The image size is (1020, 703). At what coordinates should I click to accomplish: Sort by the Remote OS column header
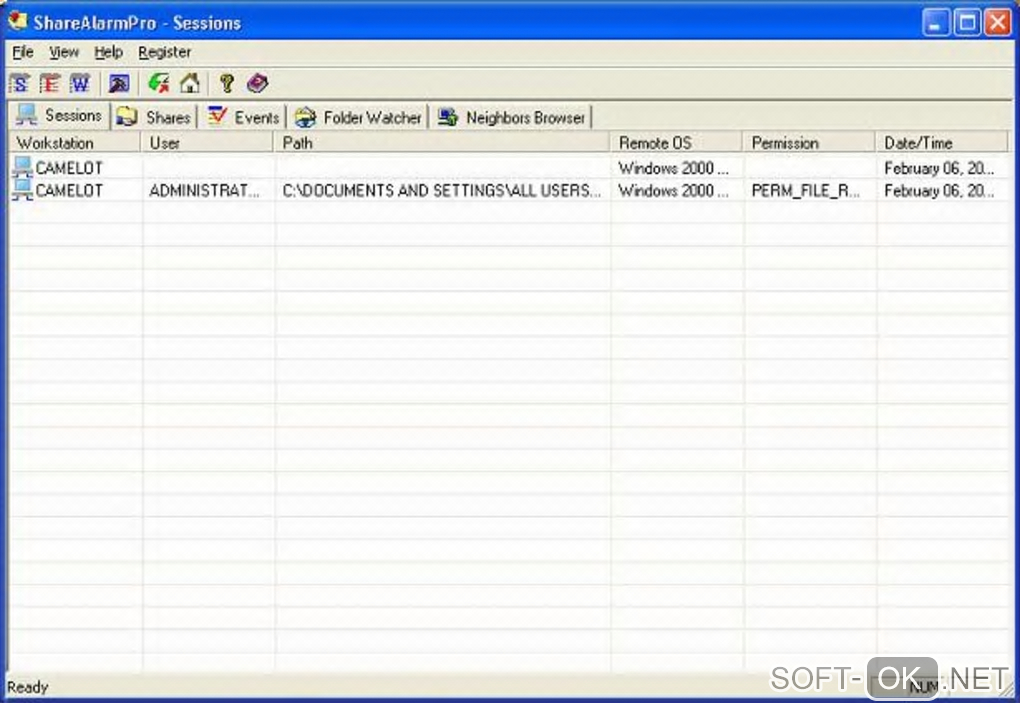click(x=677, y=142)
